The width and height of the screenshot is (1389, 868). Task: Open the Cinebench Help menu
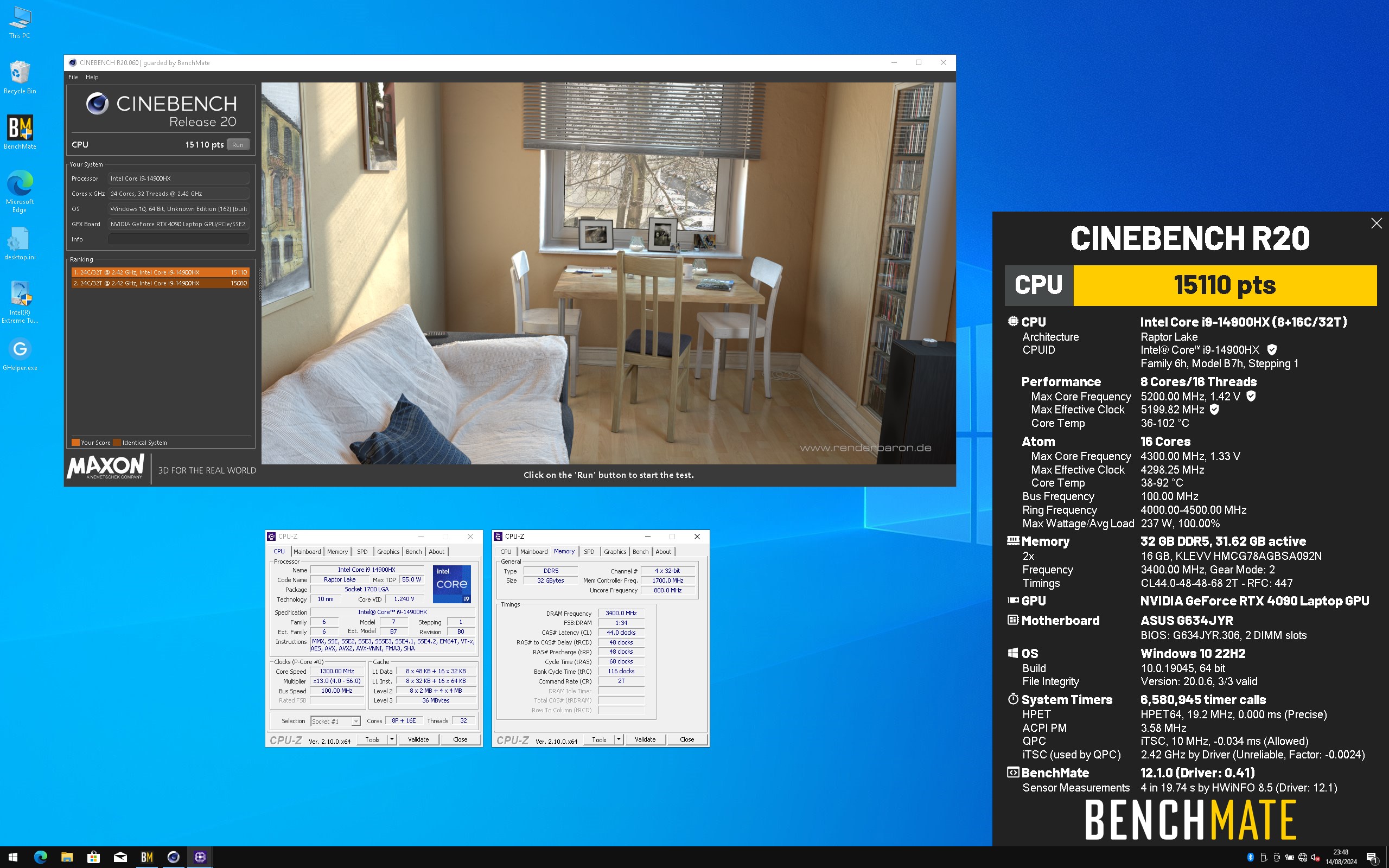point(92,77)
